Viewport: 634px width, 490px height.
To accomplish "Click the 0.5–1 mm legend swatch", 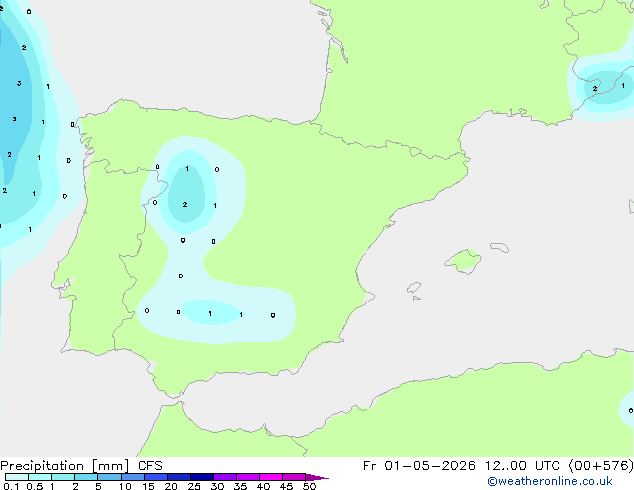I will coord(40,477).
